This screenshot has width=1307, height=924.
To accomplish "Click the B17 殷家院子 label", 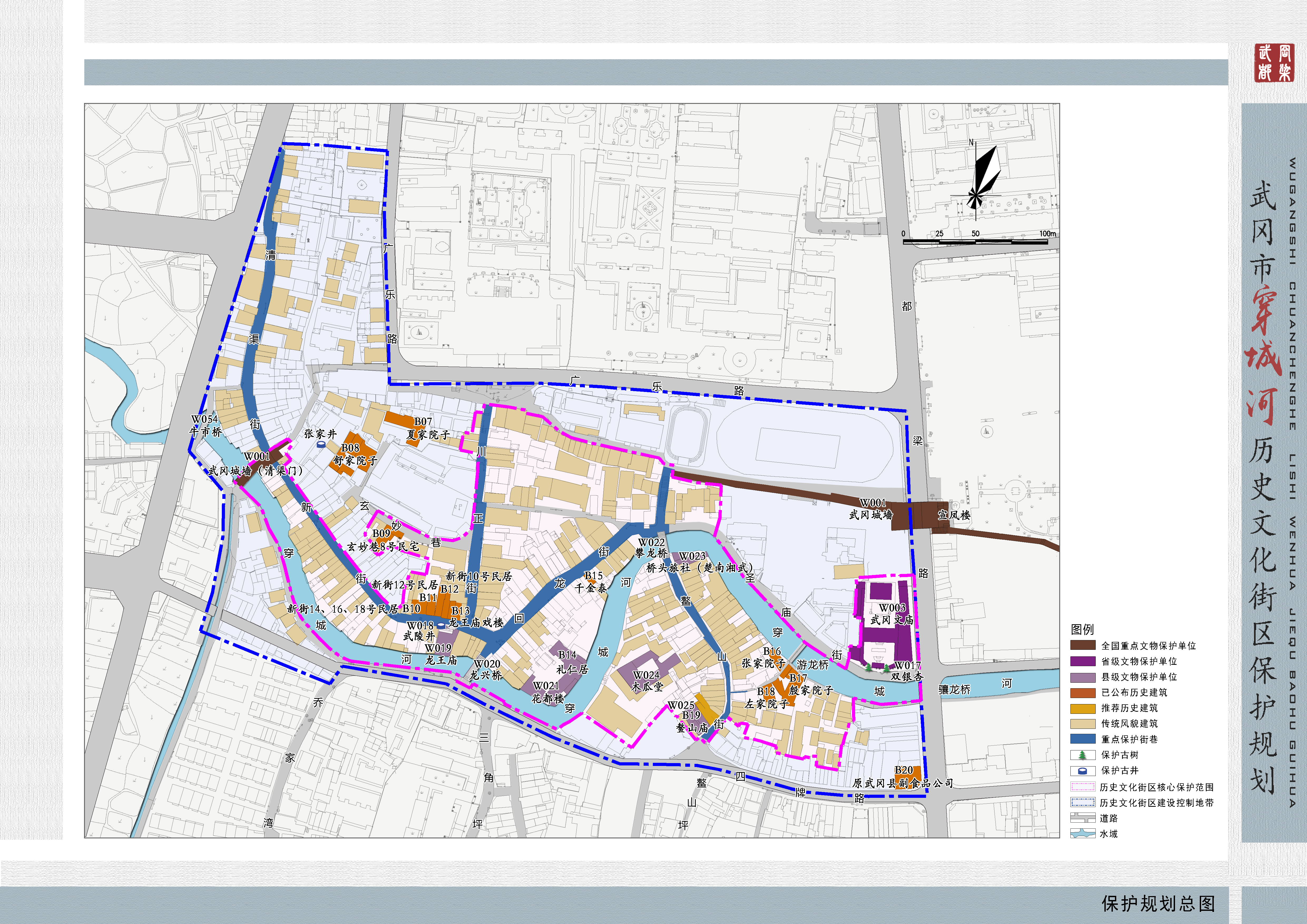I will pos(811,684).
